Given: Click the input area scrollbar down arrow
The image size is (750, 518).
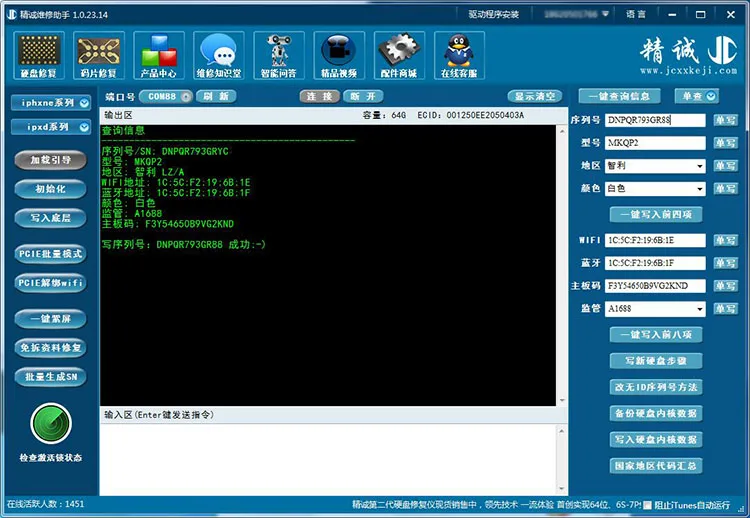Looking at the screenshot, I should coord(562,489).
